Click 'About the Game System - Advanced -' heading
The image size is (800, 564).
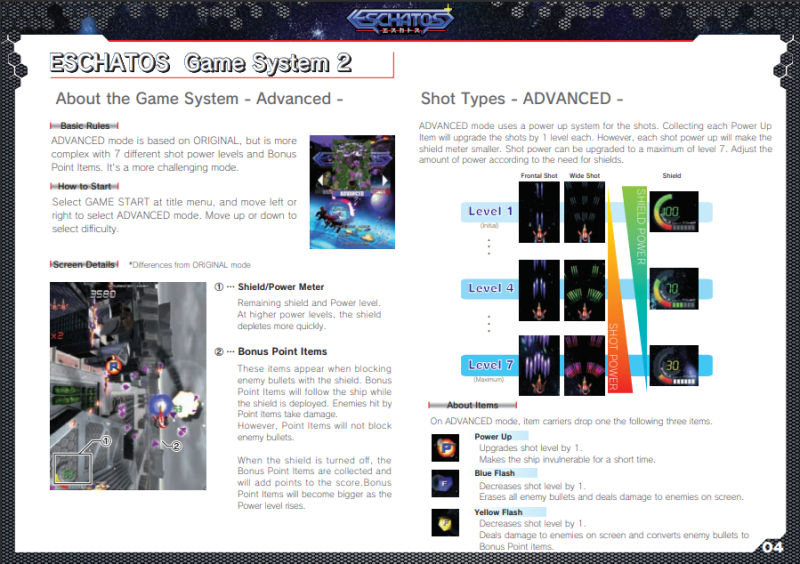199,99
